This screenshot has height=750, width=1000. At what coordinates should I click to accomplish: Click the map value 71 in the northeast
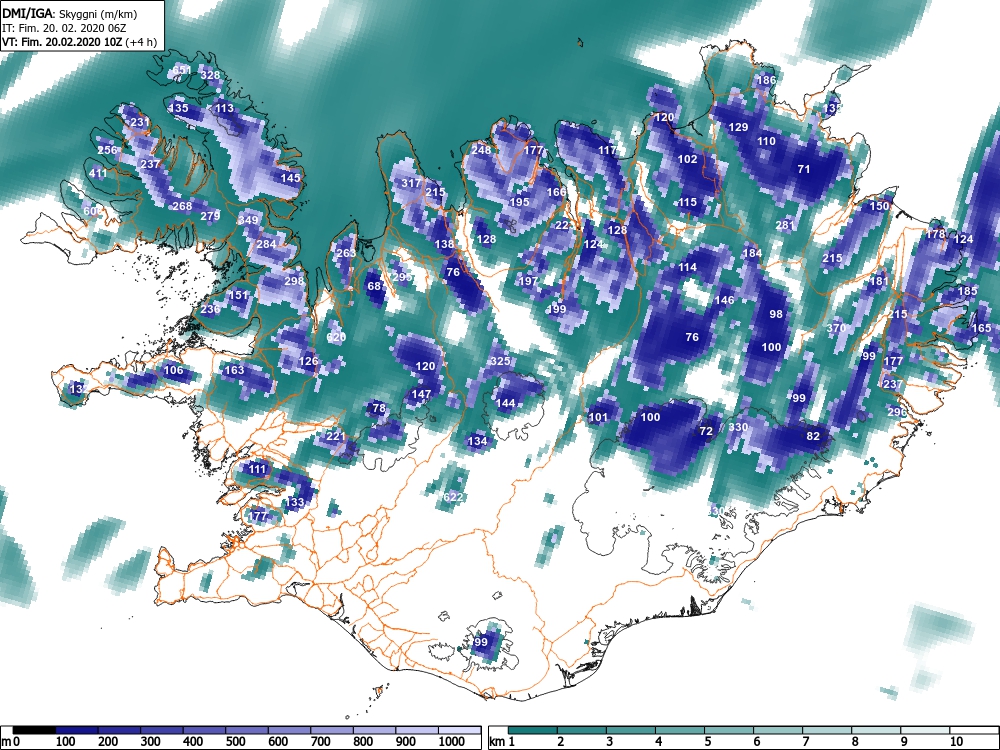(804, 169)
